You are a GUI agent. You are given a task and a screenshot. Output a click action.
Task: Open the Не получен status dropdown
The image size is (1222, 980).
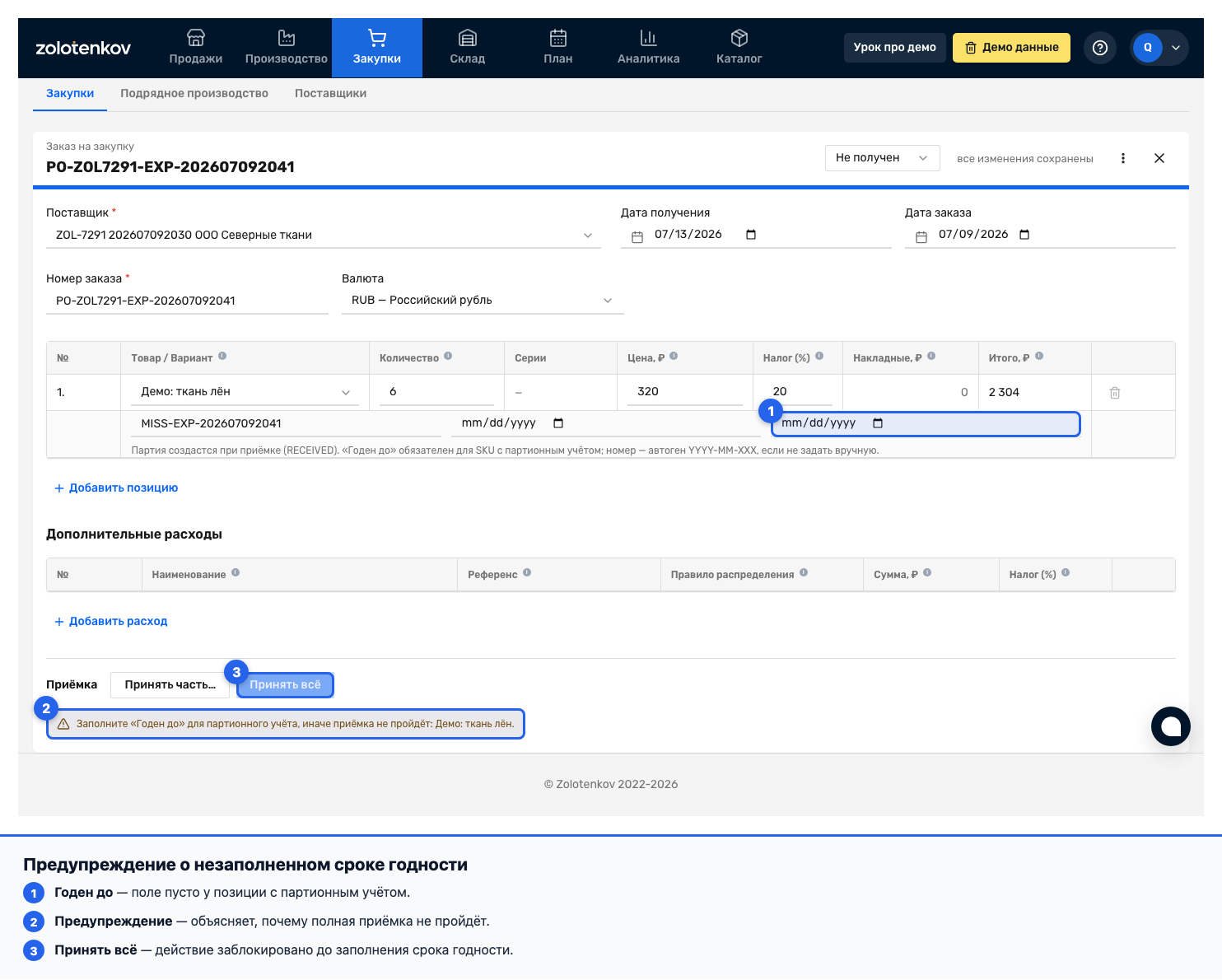pyautogui.click(x=883, y=158)
